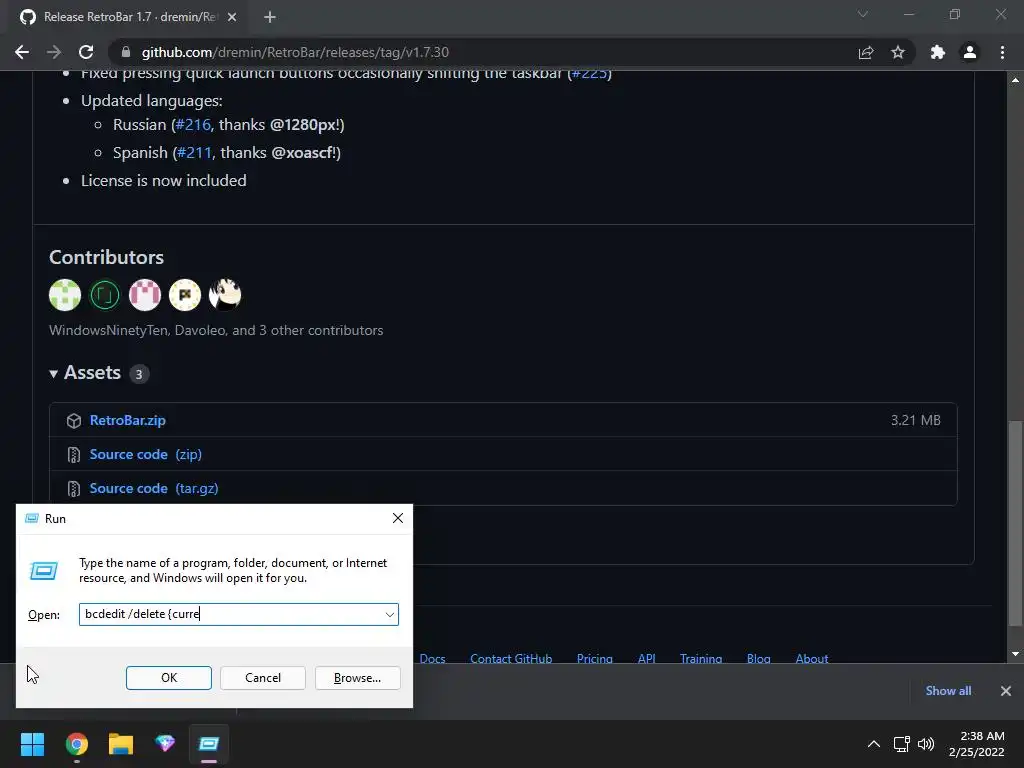
Task: Click the Run app taskbar icon
Action: (x=209, y=744)
